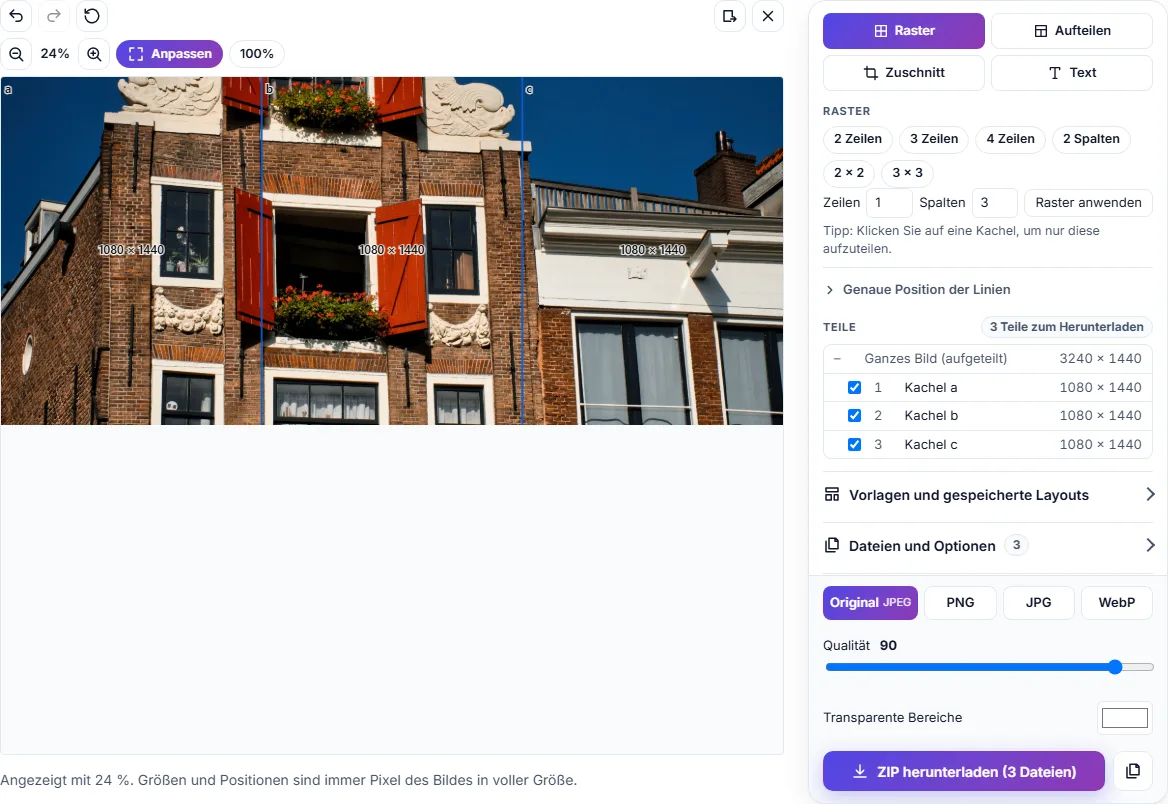
Task: Click the reset circular arrow icon
Action: (92, 16)
